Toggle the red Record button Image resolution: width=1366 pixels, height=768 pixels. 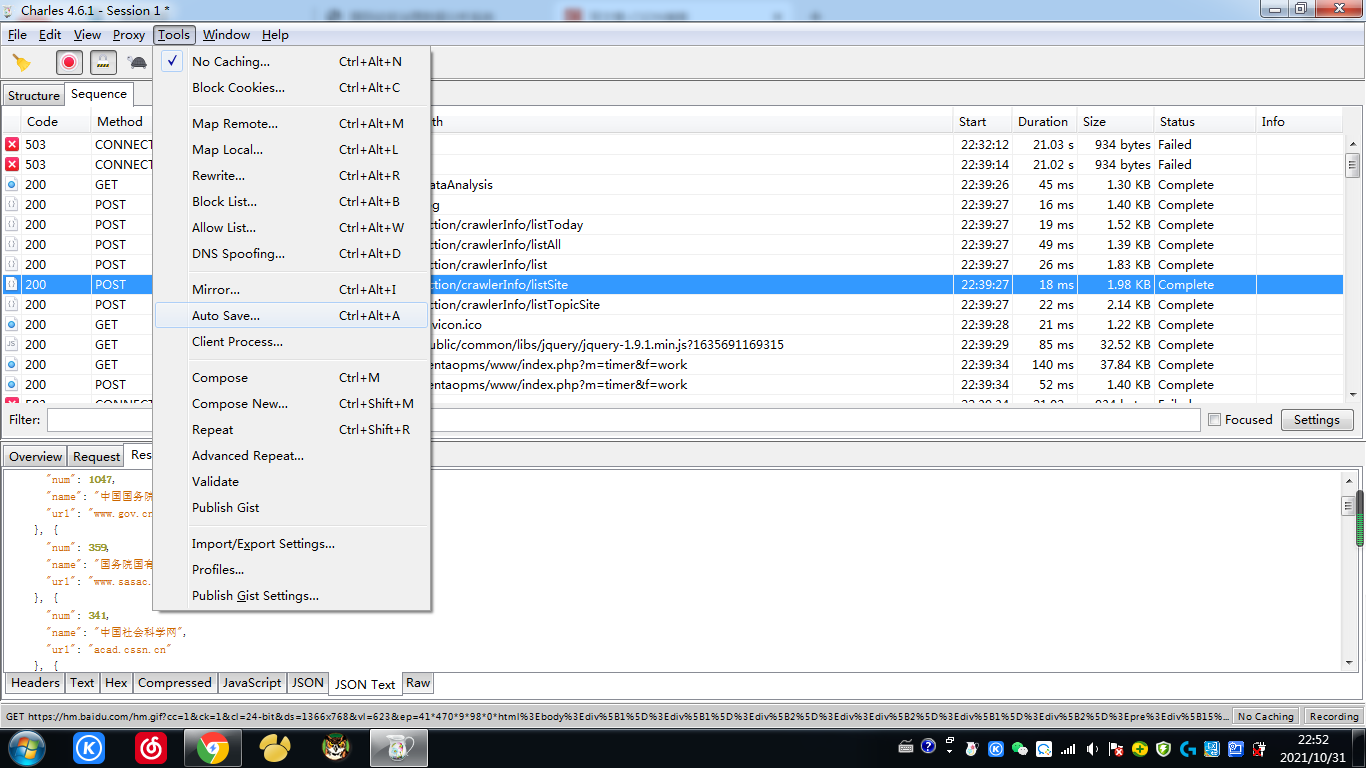point(69,63)
